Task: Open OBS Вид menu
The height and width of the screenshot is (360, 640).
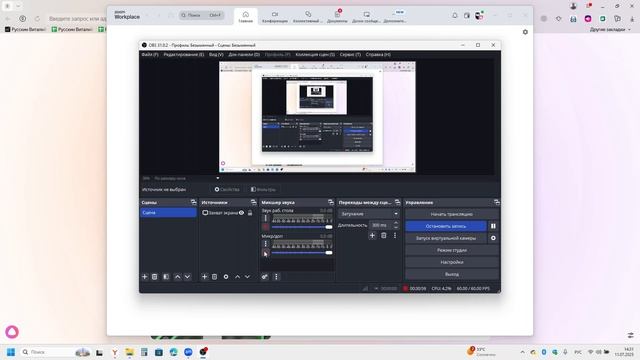Action: coord(216,54)
